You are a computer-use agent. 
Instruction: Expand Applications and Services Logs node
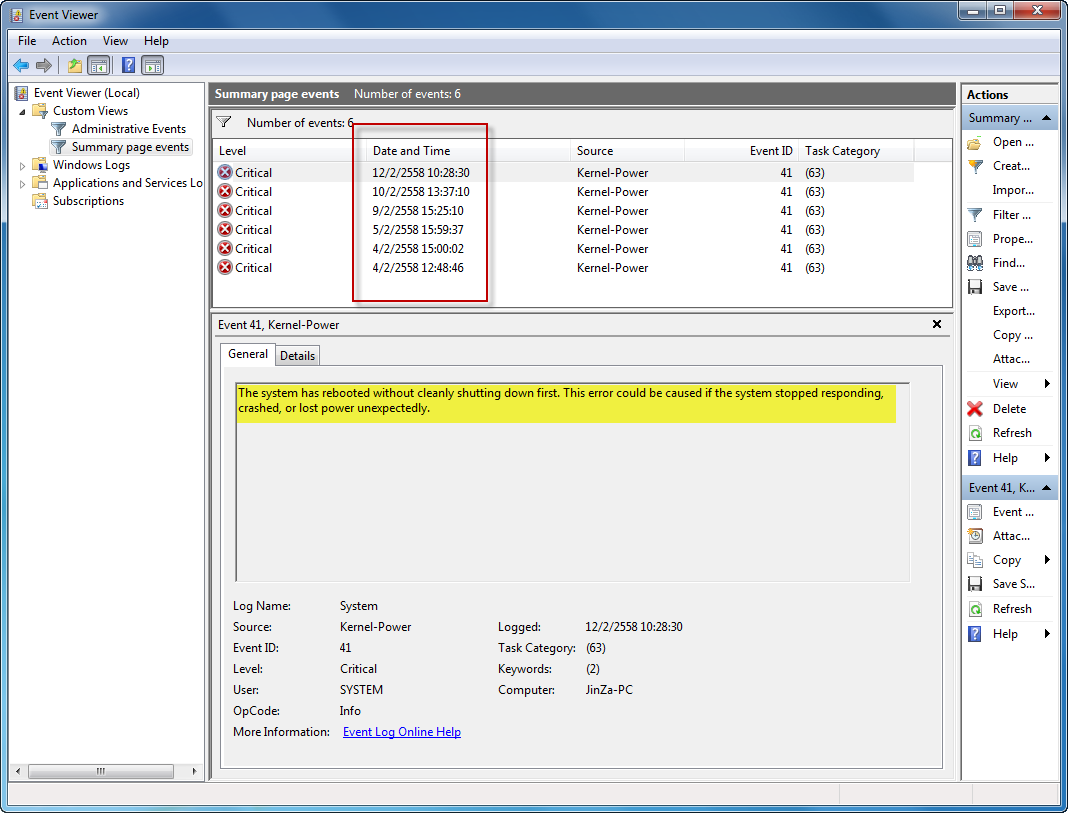(x=22, y=184)
